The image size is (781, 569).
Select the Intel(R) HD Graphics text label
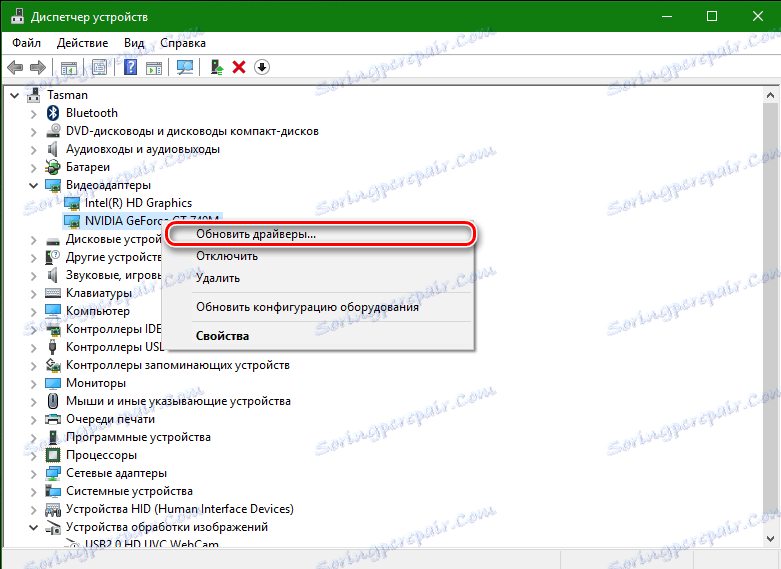(x=138, y=203)
